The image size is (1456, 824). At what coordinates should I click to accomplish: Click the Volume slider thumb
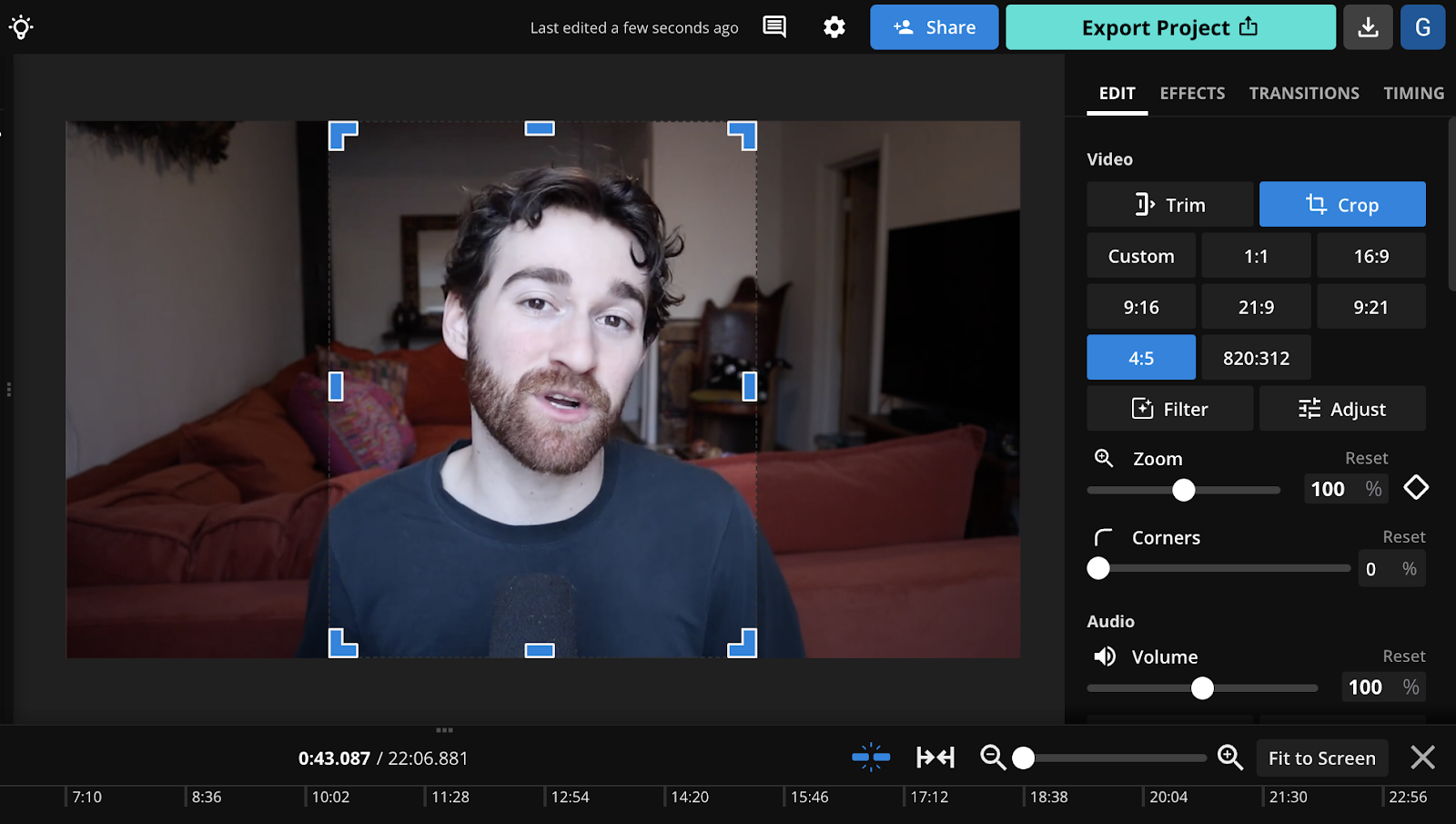pyautogui.click(x=1202, y=688)
